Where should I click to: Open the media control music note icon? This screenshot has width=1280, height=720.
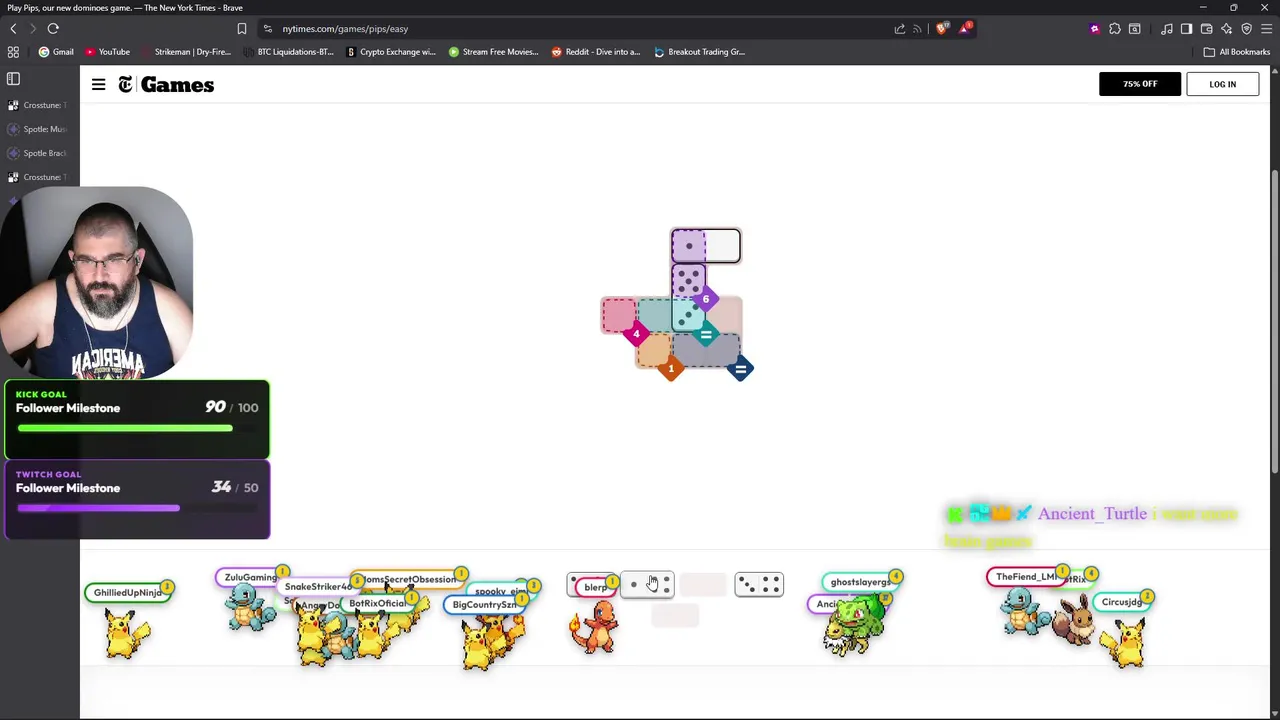[x=1167, y=29]
